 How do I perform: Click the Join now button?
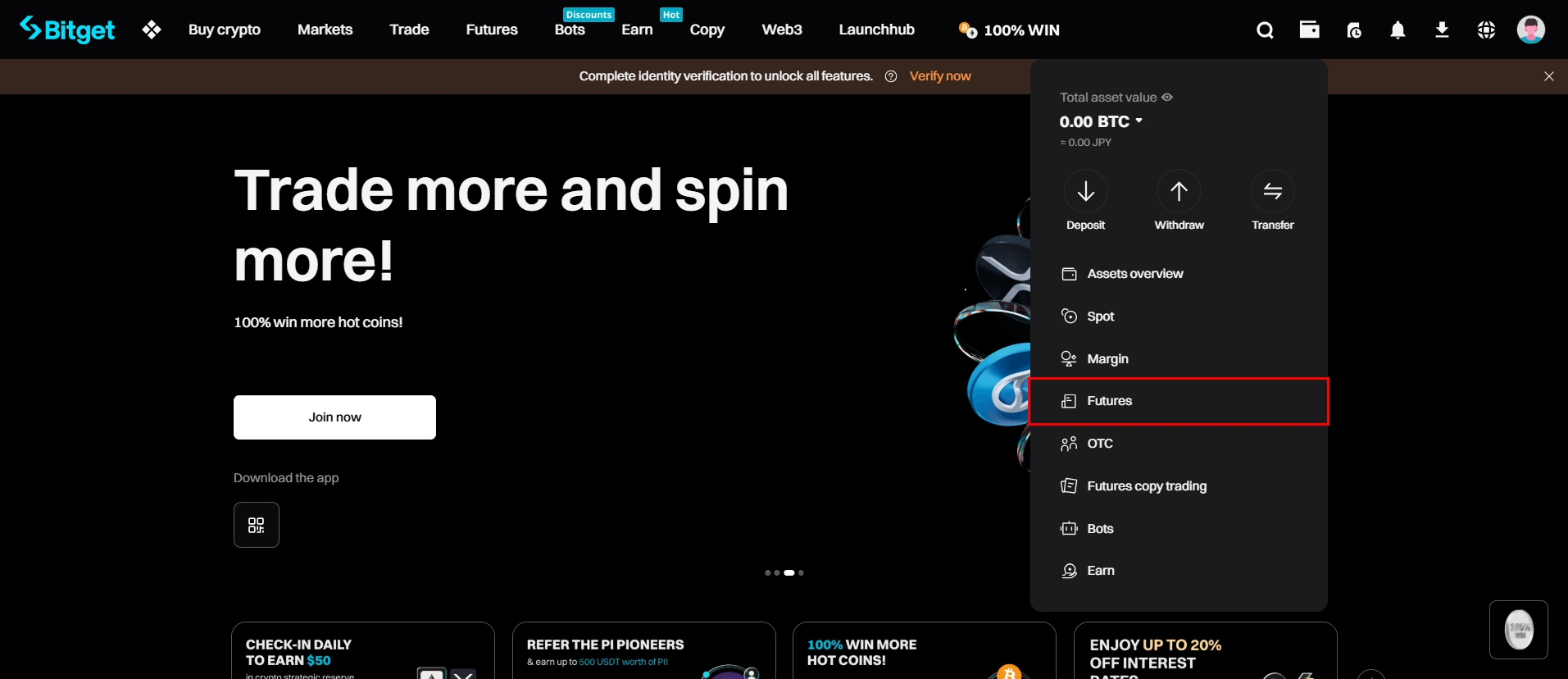pos(334,417)
